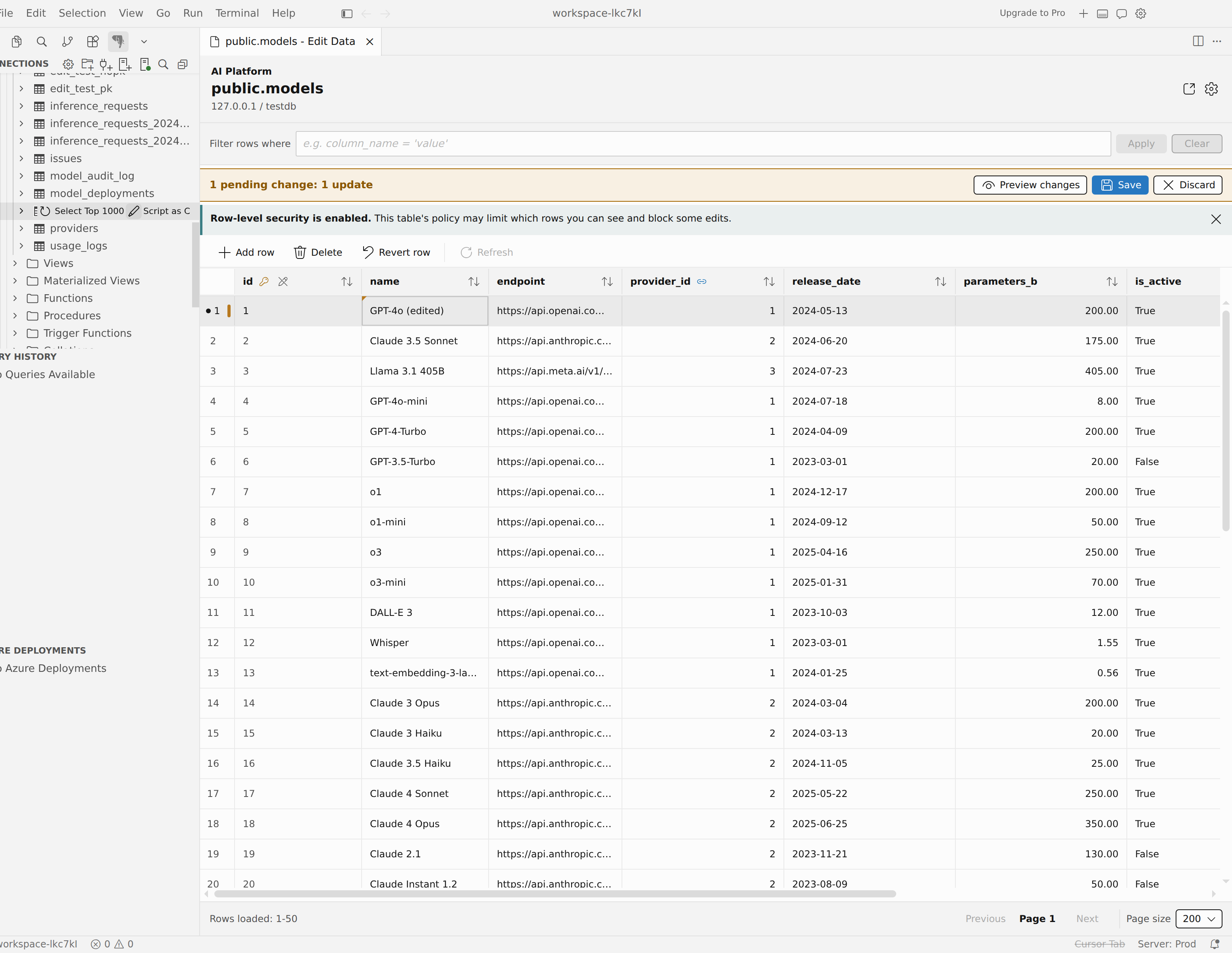Open connections settings gear icon

68,64
